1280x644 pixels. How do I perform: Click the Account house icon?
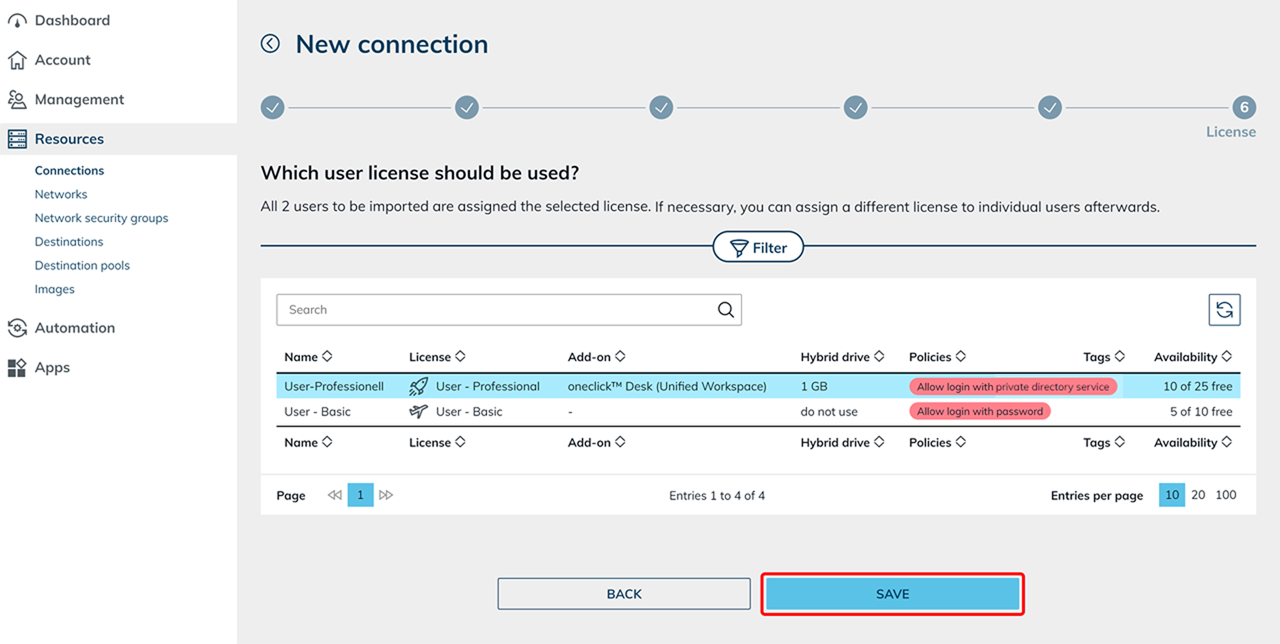pos(17,60)
